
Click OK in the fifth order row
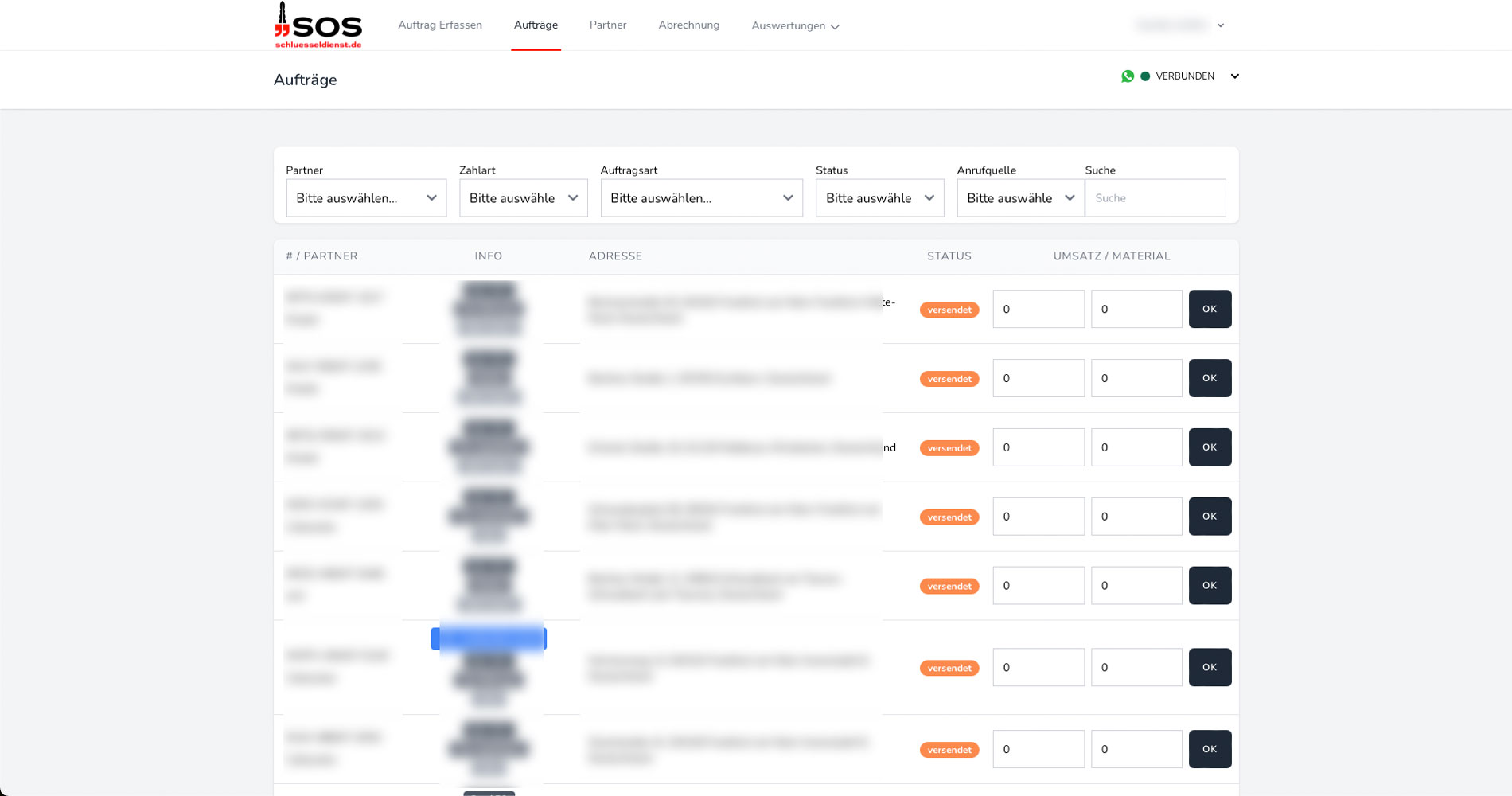click(1210, 586)
